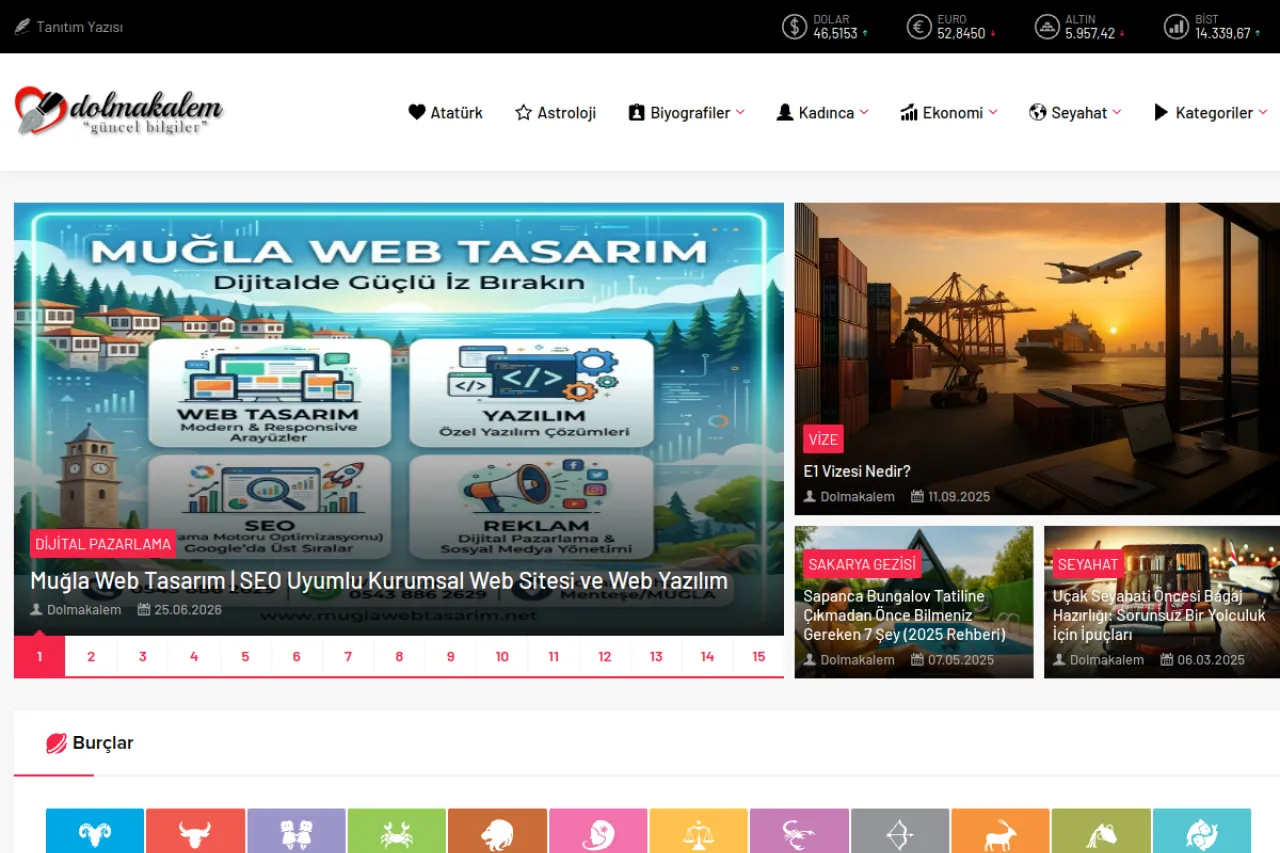Click the Sapanca bungalow thumbnail image
This screenshot has height=853, width=1280.
coord(914,602)
